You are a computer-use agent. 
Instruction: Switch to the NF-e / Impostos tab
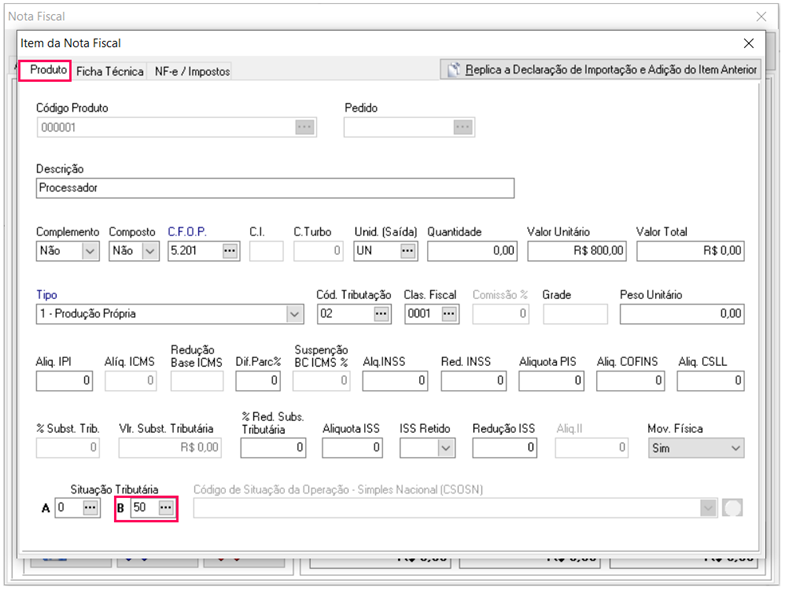click(x=192, y=71)
